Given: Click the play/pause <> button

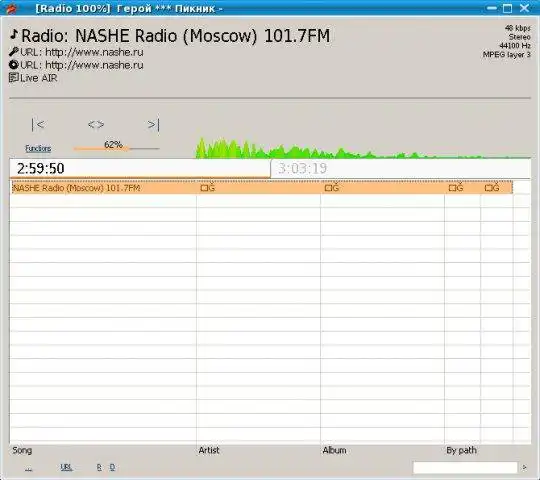Looking at the screenshot, I should pyautogui.click(x=96, y=124).
